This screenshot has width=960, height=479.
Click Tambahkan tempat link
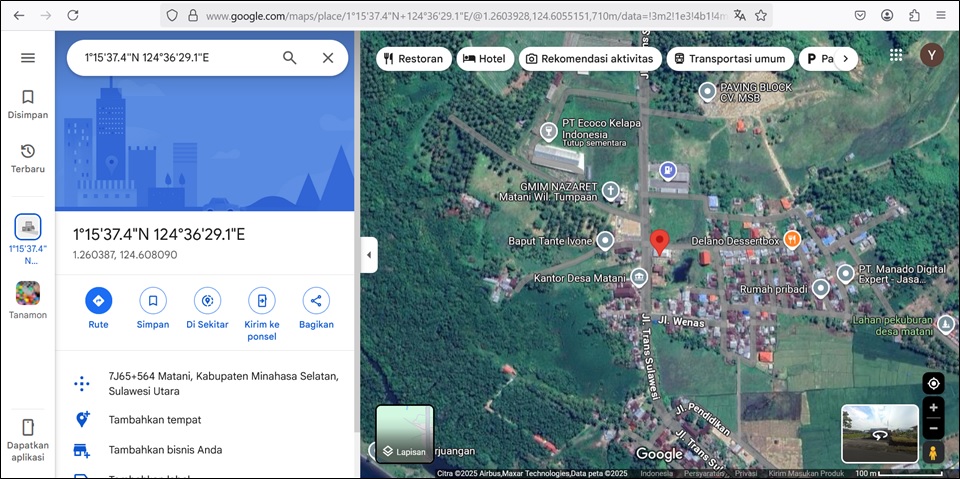[155, 420]
